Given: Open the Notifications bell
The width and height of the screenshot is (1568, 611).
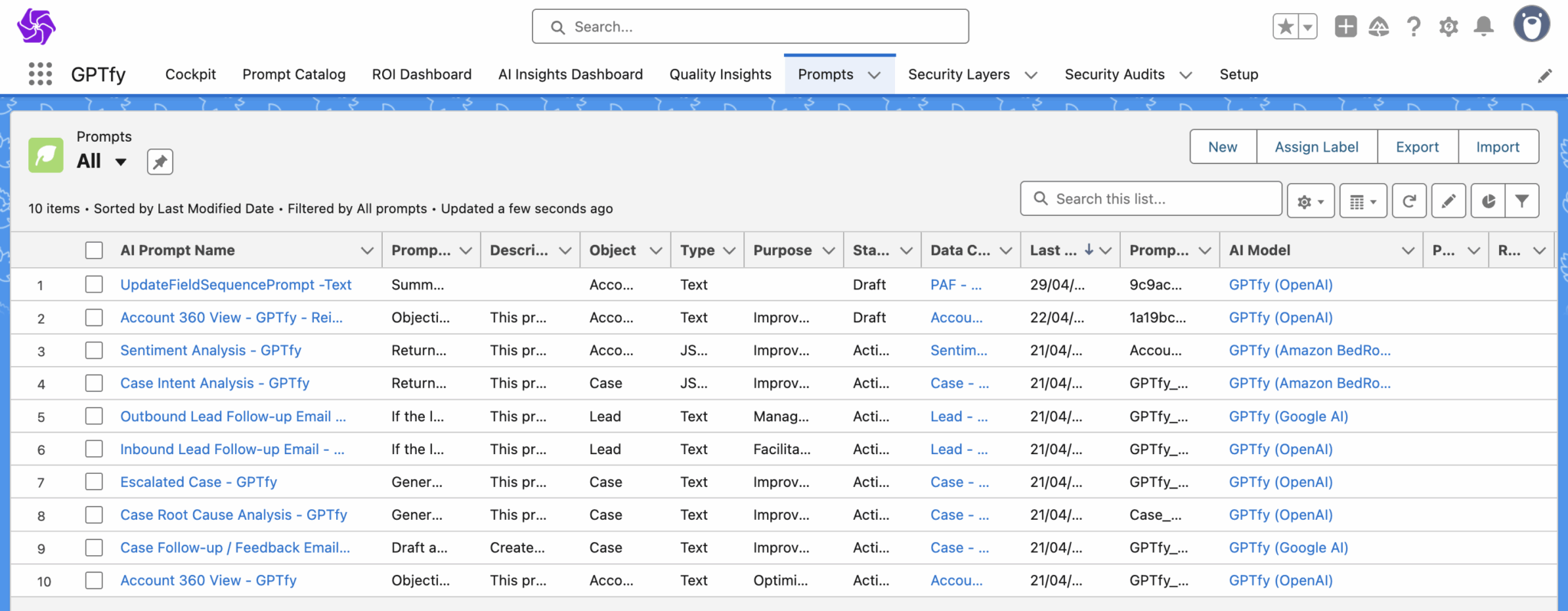Looking at the screenshot, I should coord(1484,27).
